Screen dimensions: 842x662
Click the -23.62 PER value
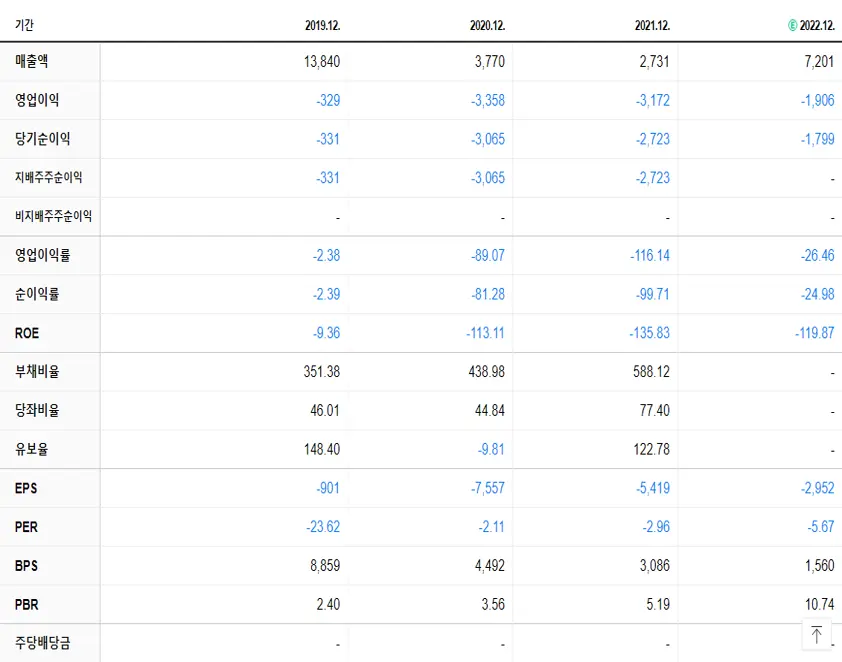pos(323,527)
